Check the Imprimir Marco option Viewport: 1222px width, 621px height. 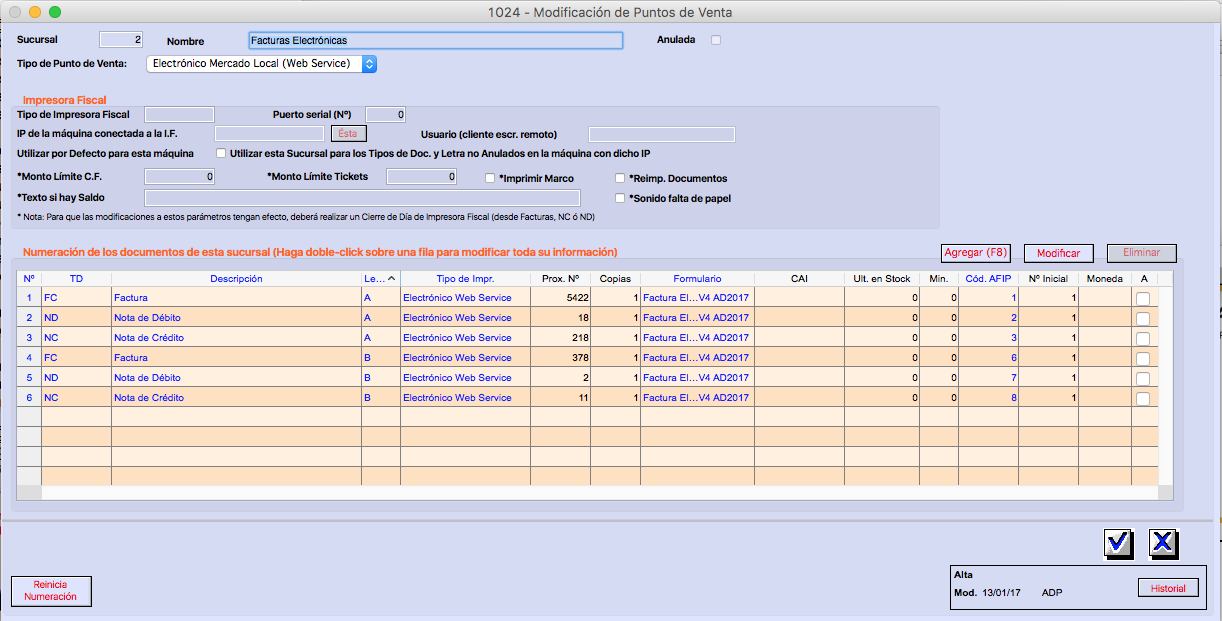pyautogui.click(x=490, y=178)
